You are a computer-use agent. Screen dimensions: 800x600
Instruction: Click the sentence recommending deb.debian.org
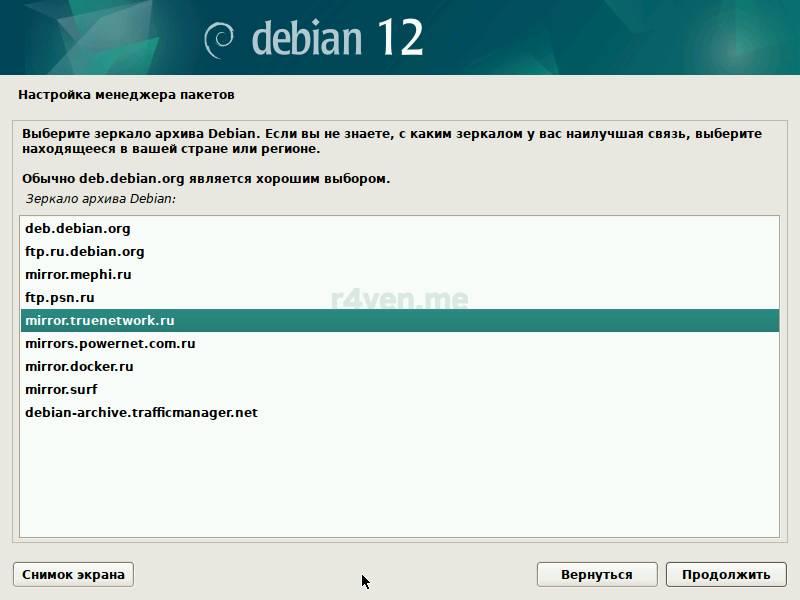(205, 179)
